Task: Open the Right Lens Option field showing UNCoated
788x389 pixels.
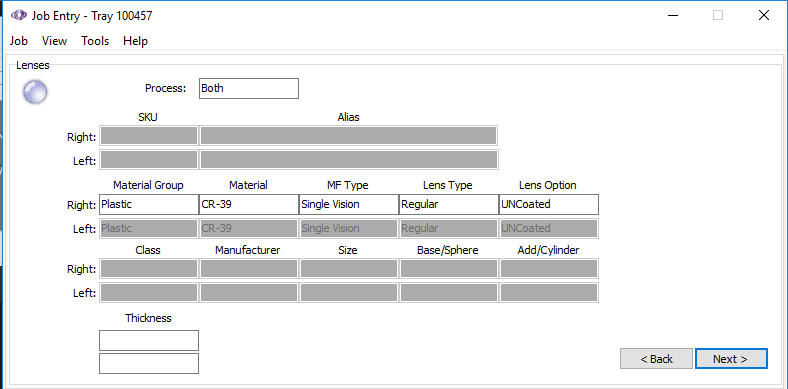Action: [x=549, y=205]
